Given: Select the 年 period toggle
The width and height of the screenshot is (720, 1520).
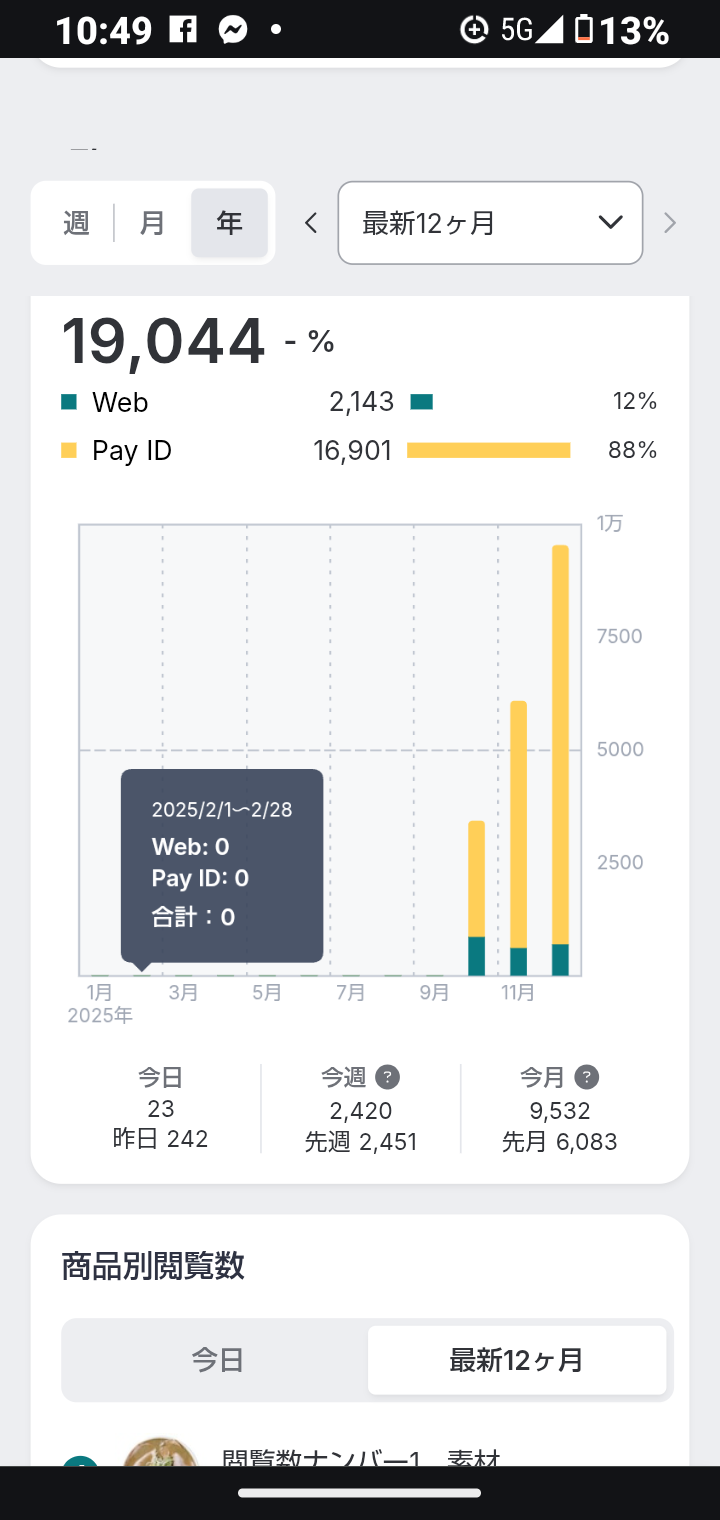Looking at the screenshot, I should [x=229, y=223].
